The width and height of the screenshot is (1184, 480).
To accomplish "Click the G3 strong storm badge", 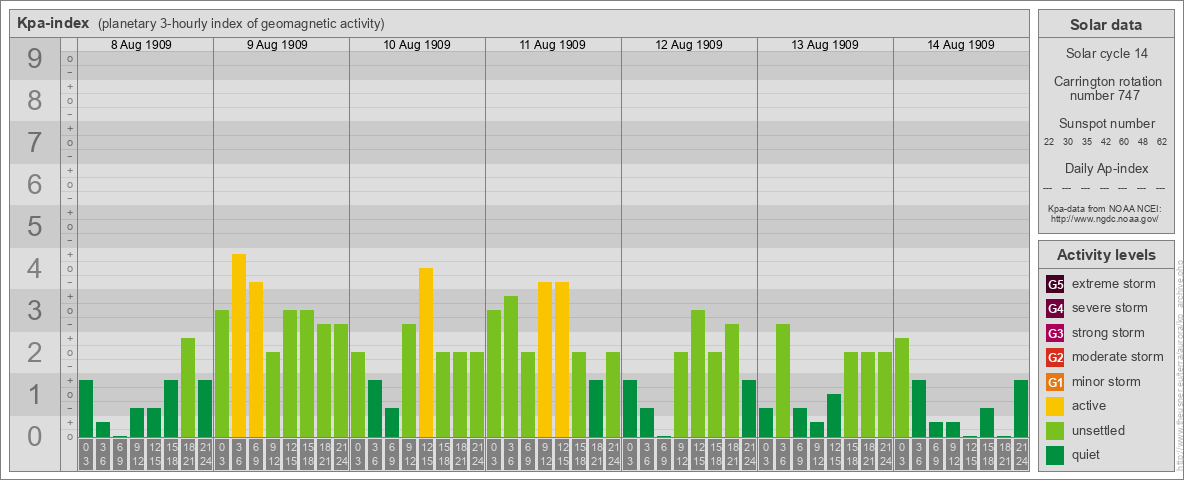I will [x=1055, y=333].
